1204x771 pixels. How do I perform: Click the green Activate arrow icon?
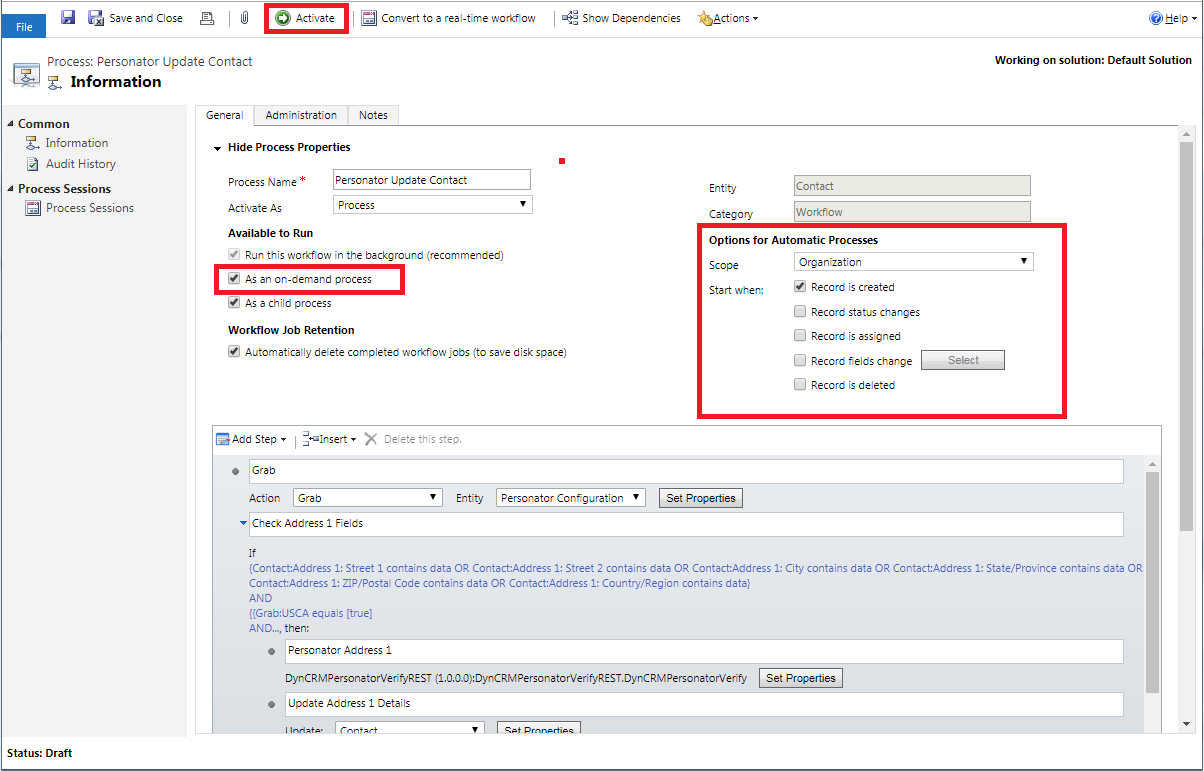(x=283, y=18)
